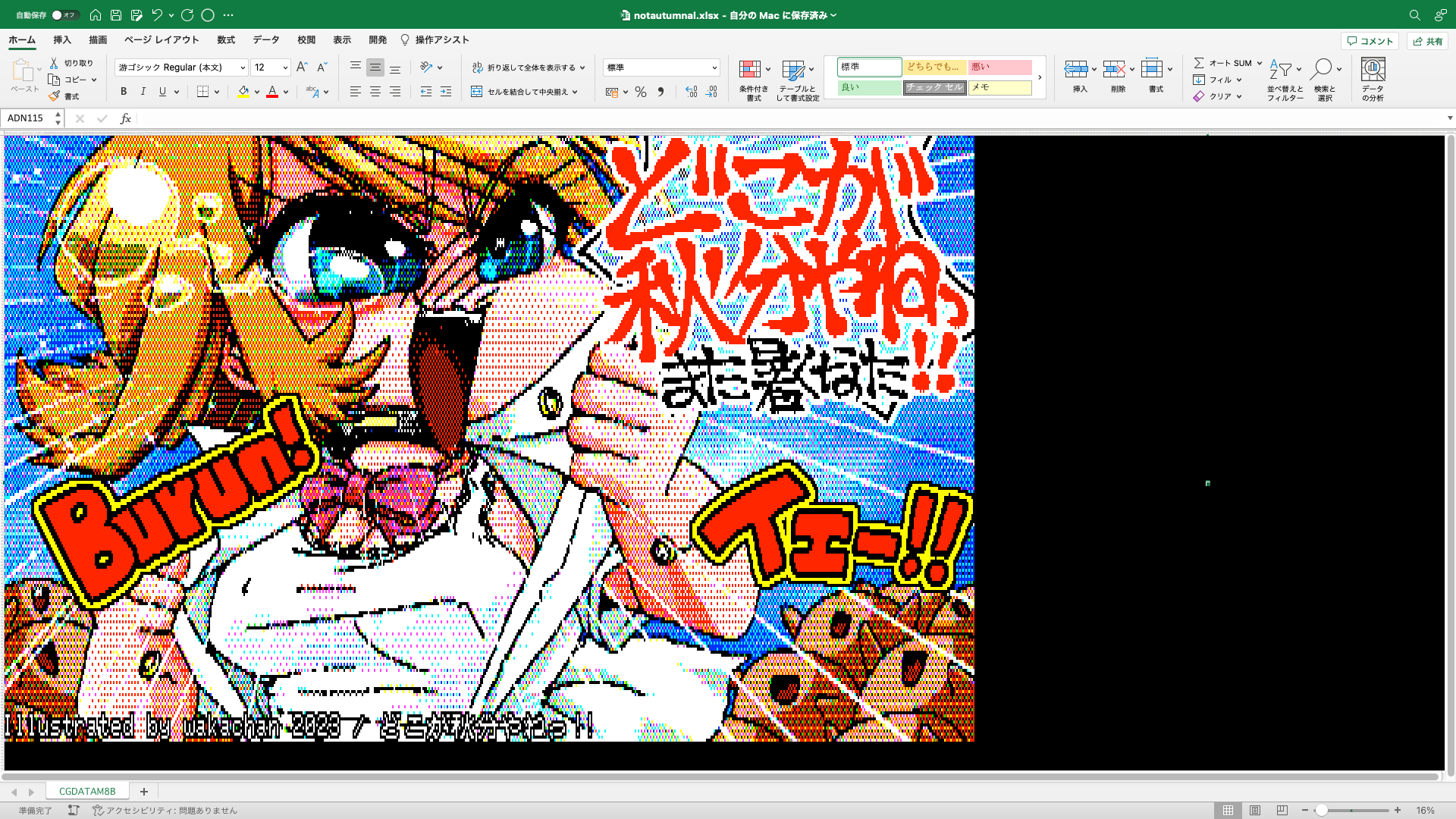This screenshot has width=1456, height=819.
Task: Toggle underline formatting
Action: [162, 92]
